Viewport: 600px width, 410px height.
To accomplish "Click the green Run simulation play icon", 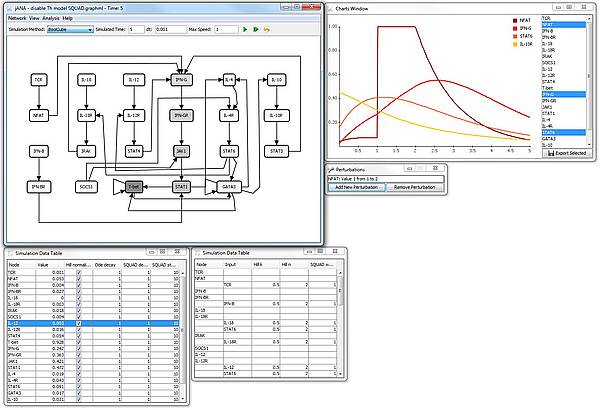I will coord(243,30).
